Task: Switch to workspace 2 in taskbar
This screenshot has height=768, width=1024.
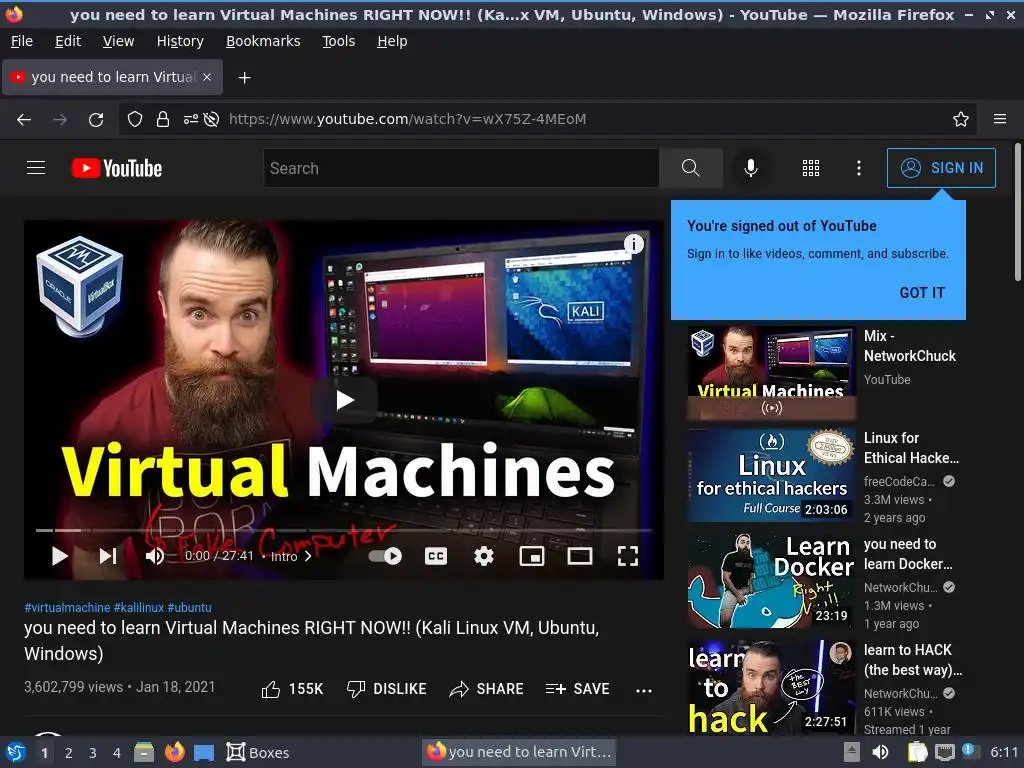Action: (x=69, y=753)
